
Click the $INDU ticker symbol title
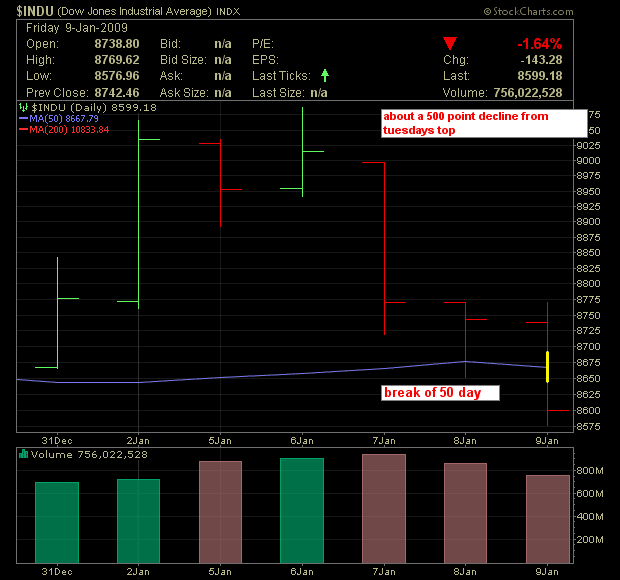(x=35, y=11)
